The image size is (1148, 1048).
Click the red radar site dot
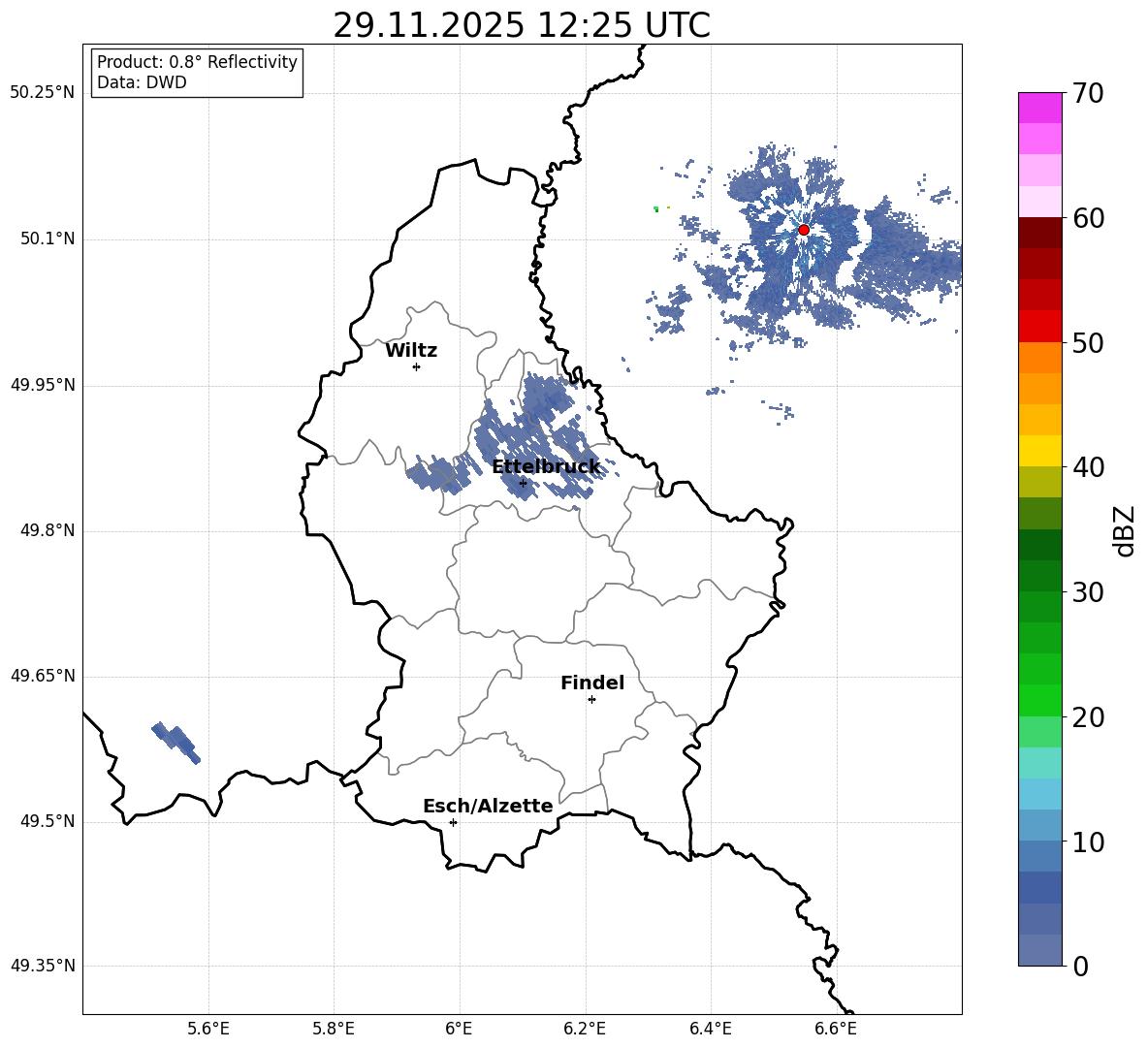coord(803,230)
